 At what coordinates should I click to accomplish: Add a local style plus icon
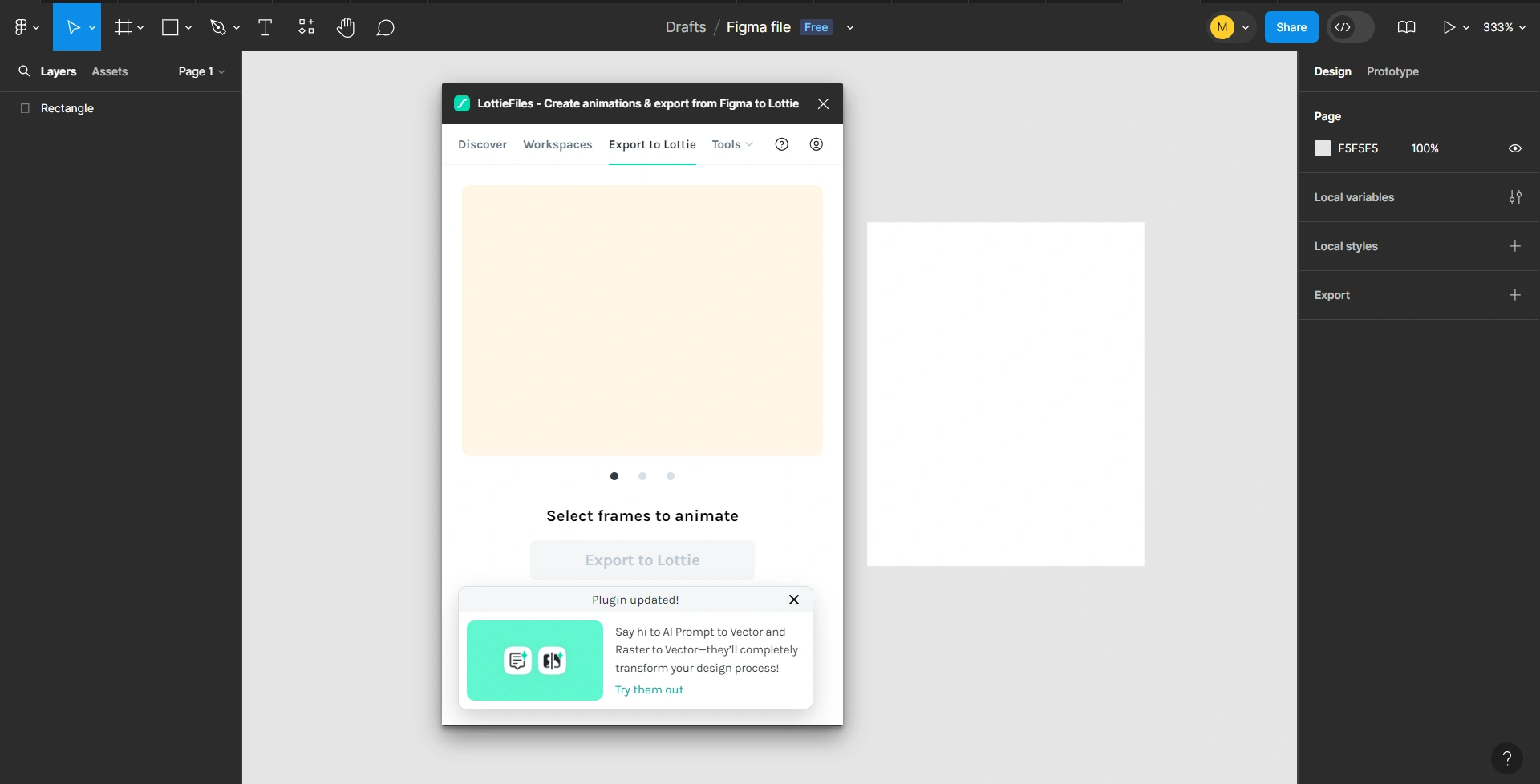point(1515,246)
